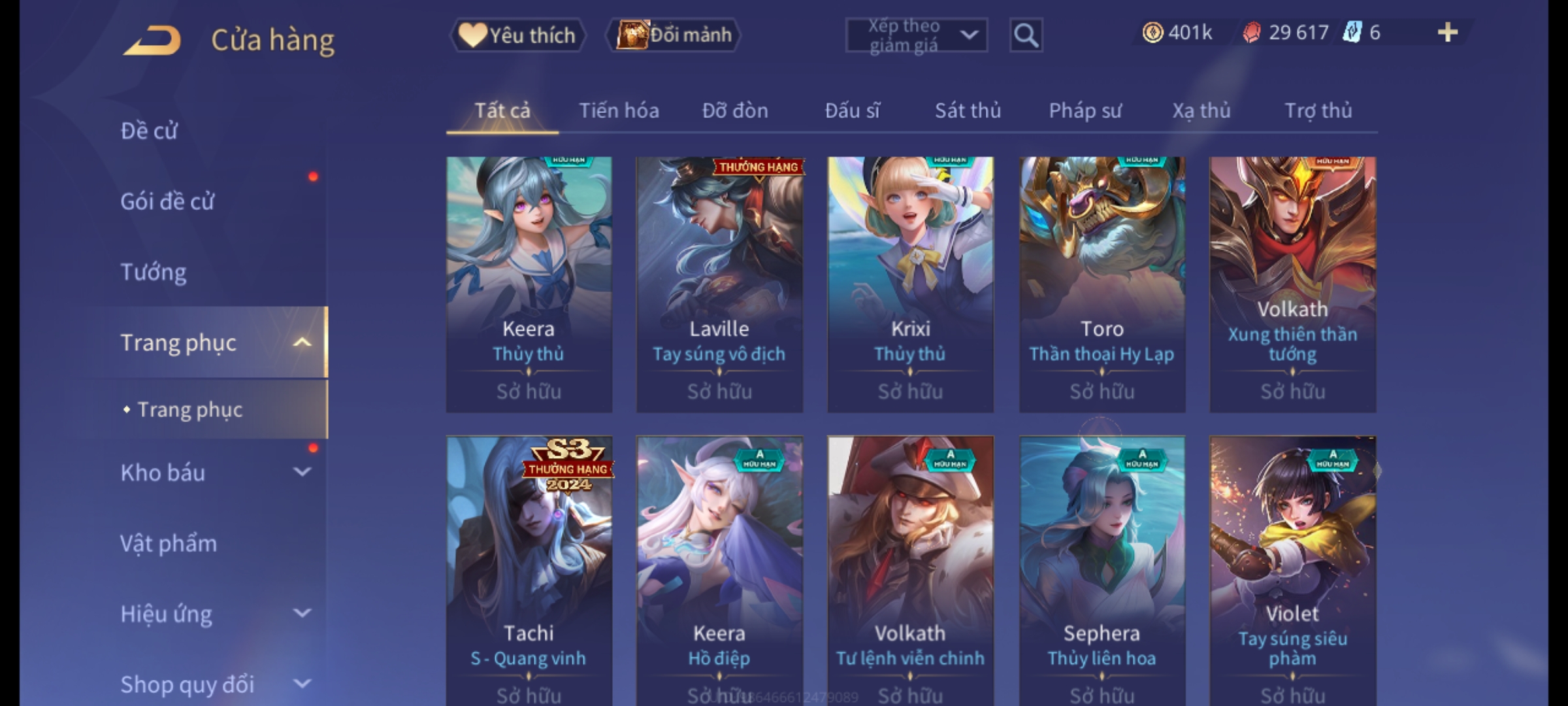Switch to the Tiến hóa tab

pyautogui.click(x=619, y=110)
